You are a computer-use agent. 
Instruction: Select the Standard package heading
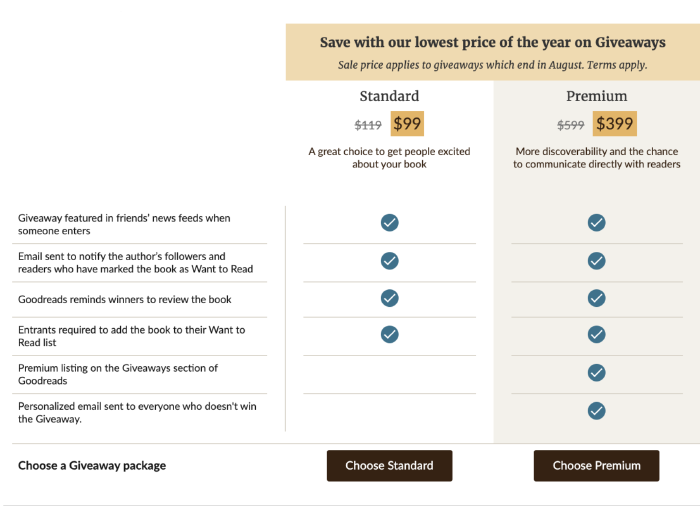tap(389, 96)
